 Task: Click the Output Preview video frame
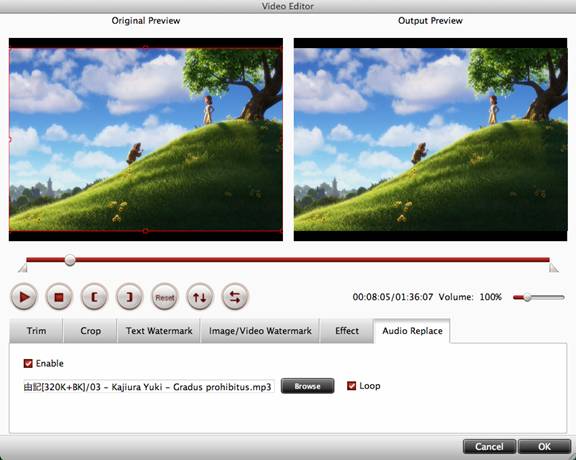[x=431, y=139]
